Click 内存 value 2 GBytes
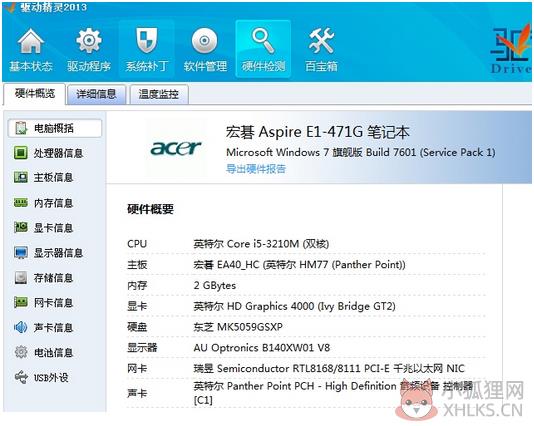 tap(215, 285)
